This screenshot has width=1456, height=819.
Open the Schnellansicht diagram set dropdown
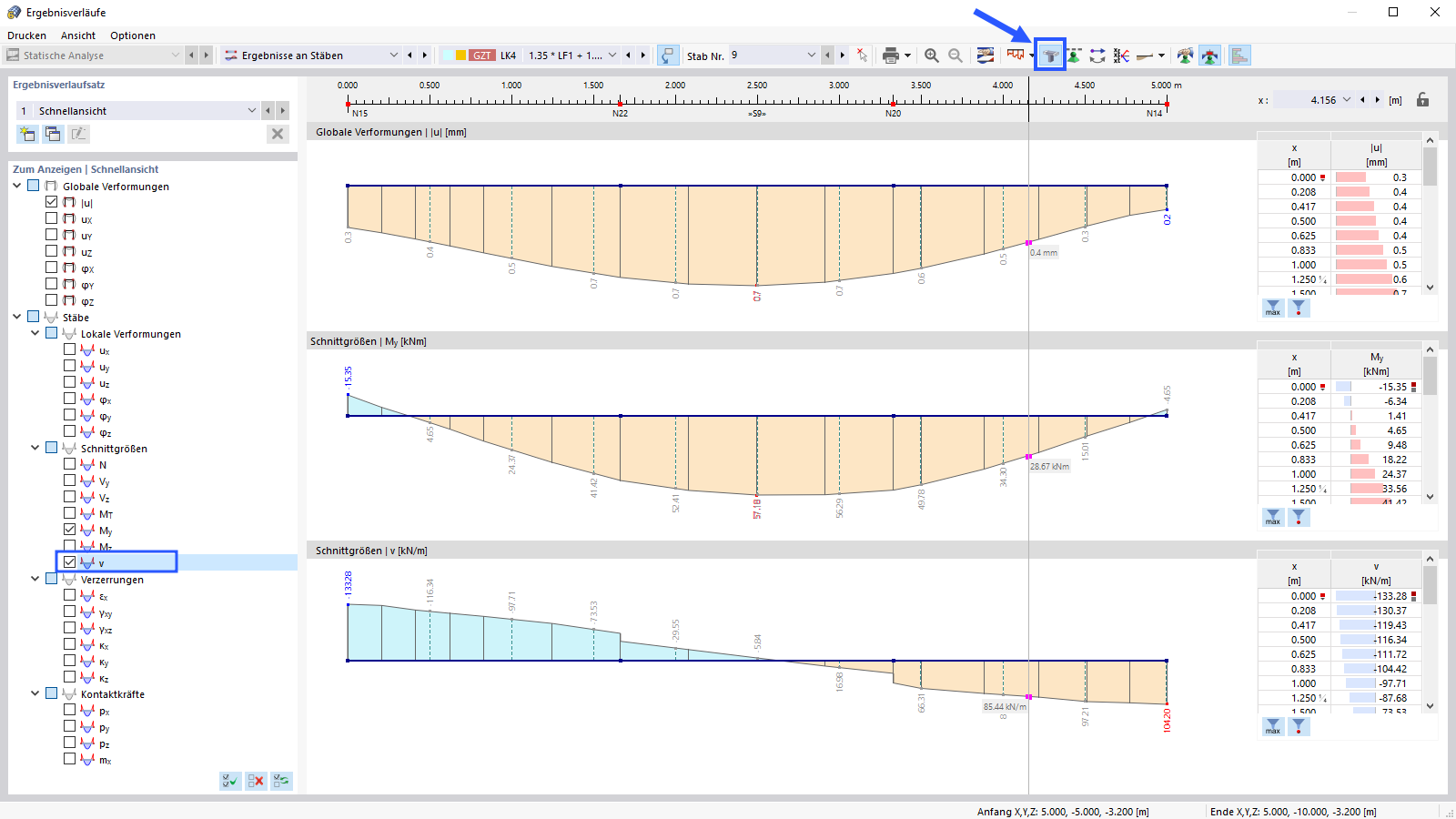click(x=252, y=110)
